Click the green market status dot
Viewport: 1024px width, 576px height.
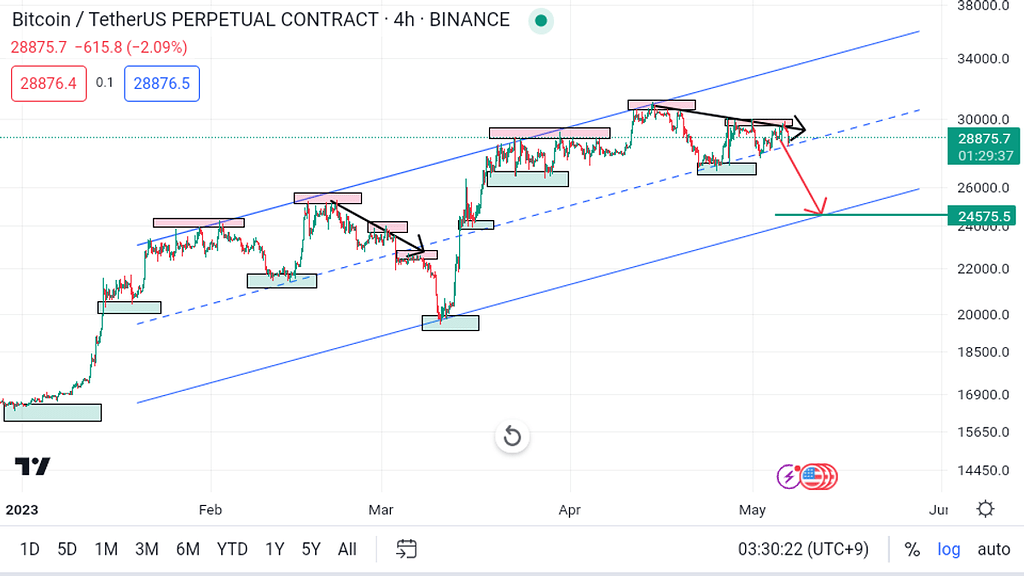coord(541,20)
